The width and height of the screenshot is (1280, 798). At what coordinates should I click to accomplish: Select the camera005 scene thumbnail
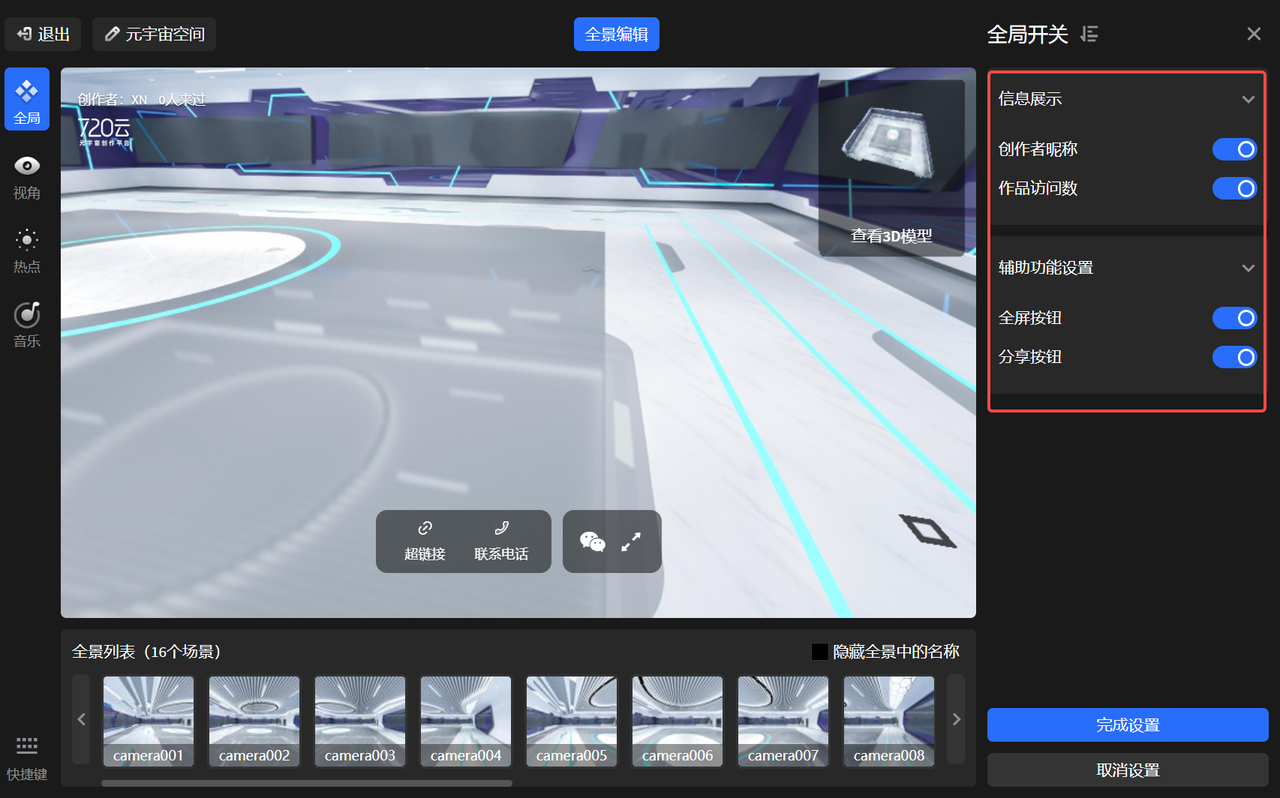pyautogui.click(x=572, y=720)
